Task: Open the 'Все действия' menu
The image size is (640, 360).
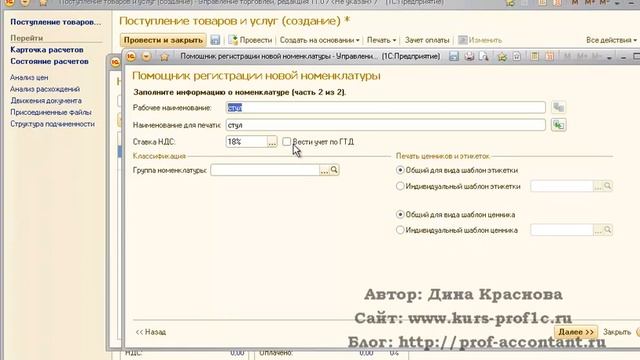Action: tap(611, 40)
